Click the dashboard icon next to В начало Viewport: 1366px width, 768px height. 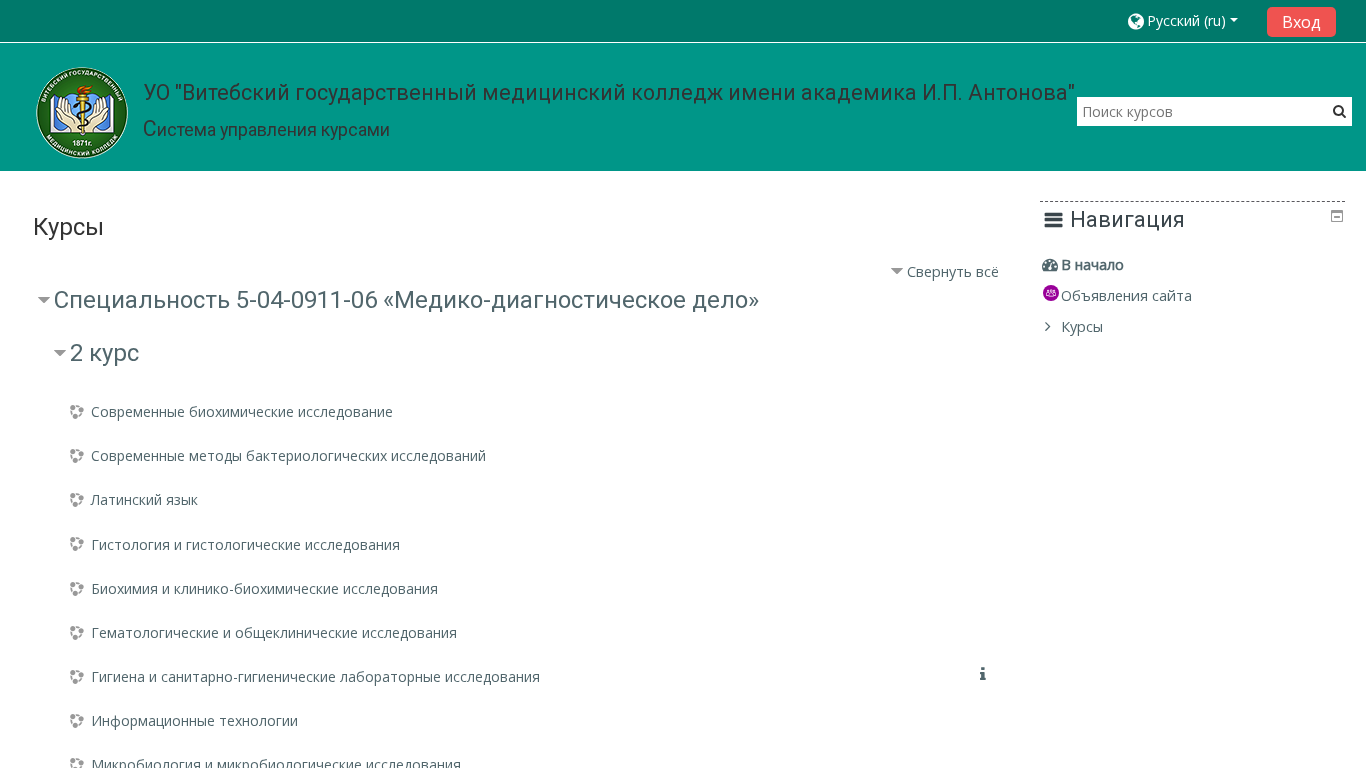coord(1050,265)
